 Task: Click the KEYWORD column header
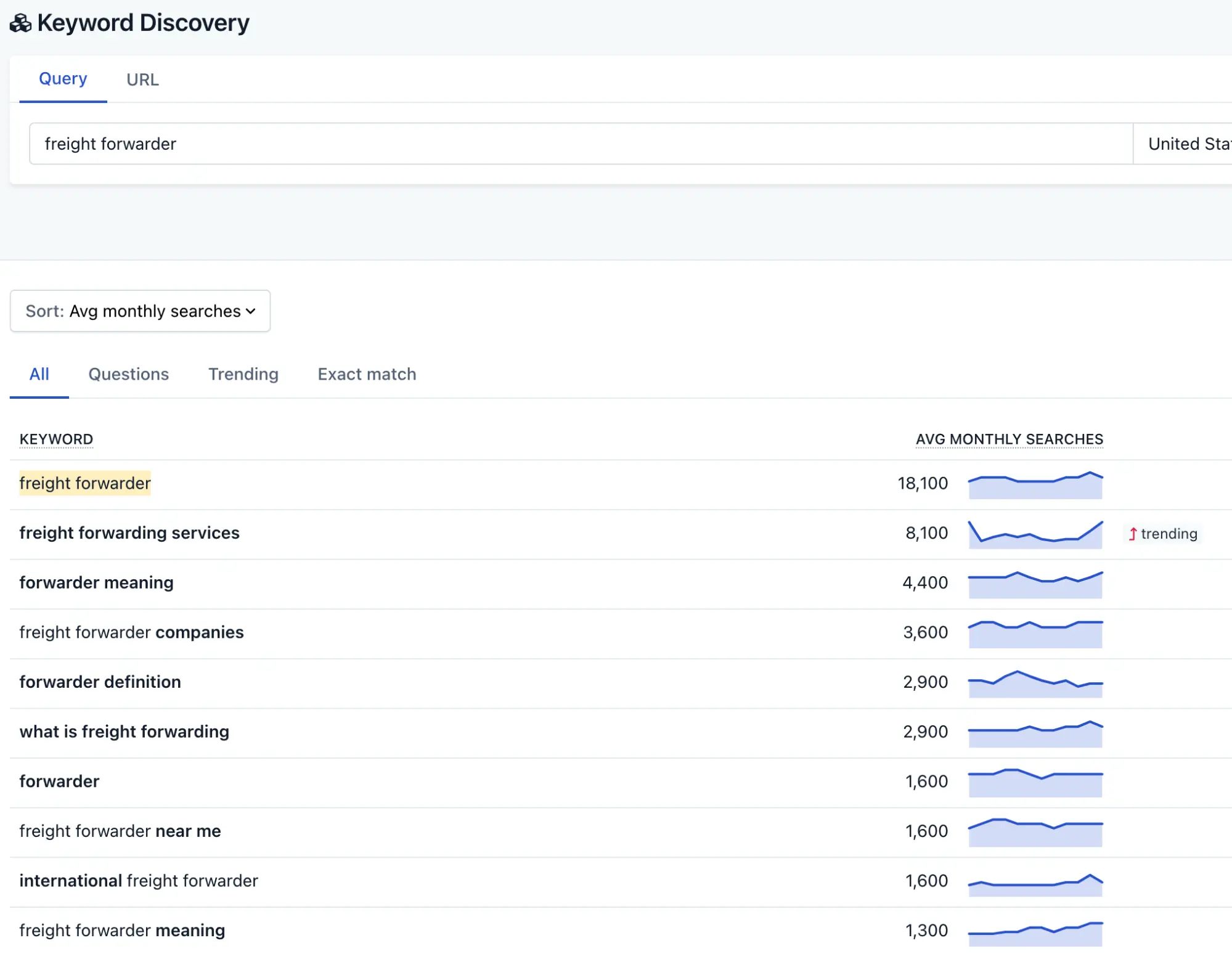coord(56,439)
